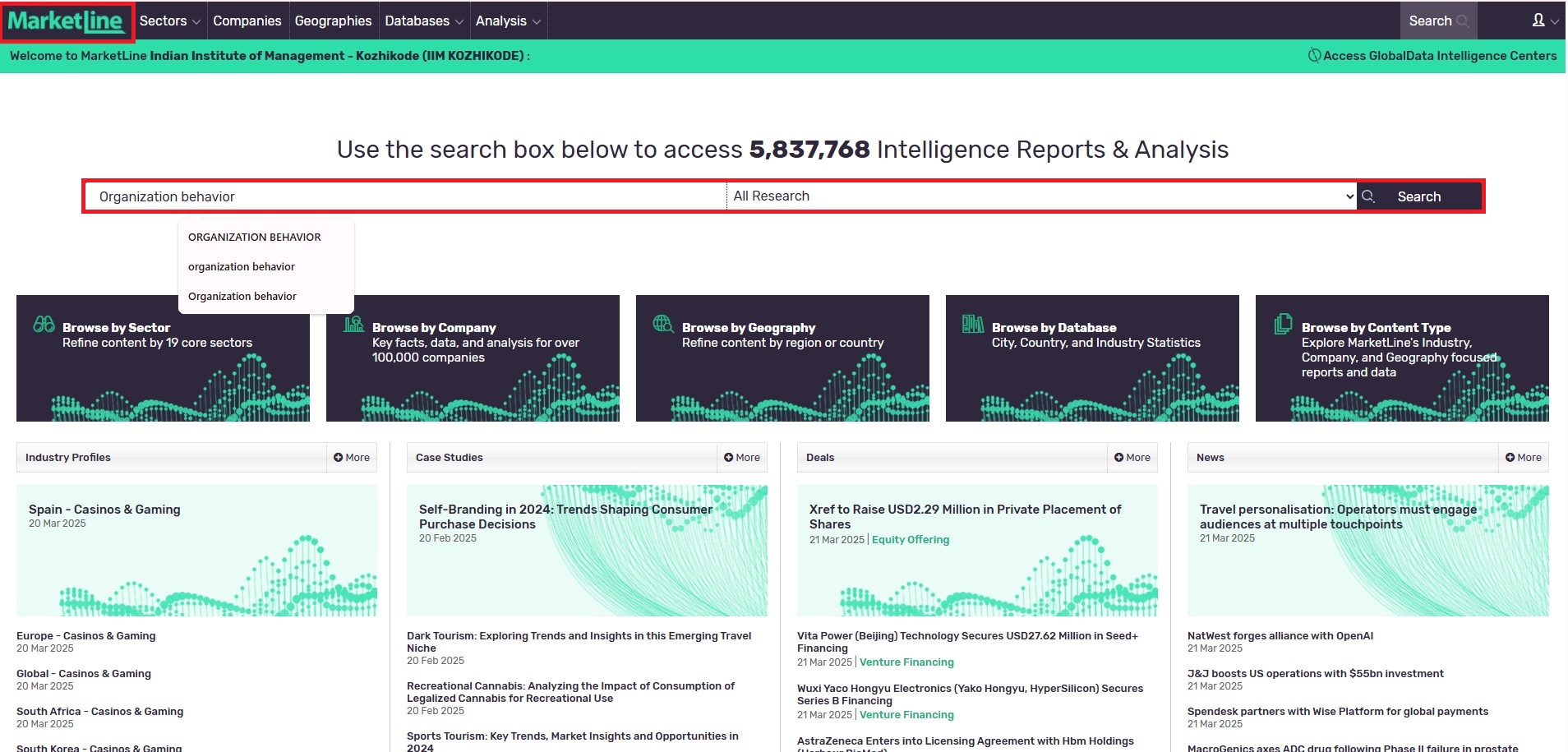Viewport: 1568px width, 752px height.
Task: Click More in the Case Studies panel
Action: 742,458
